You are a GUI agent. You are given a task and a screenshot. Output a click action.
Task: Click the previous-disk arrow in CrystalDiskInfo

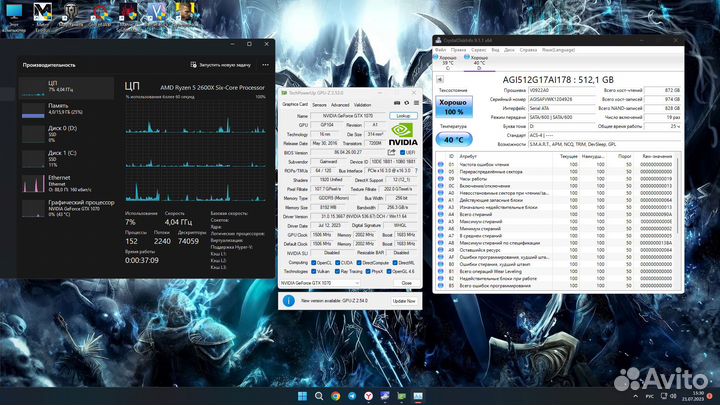click(440, 79)
